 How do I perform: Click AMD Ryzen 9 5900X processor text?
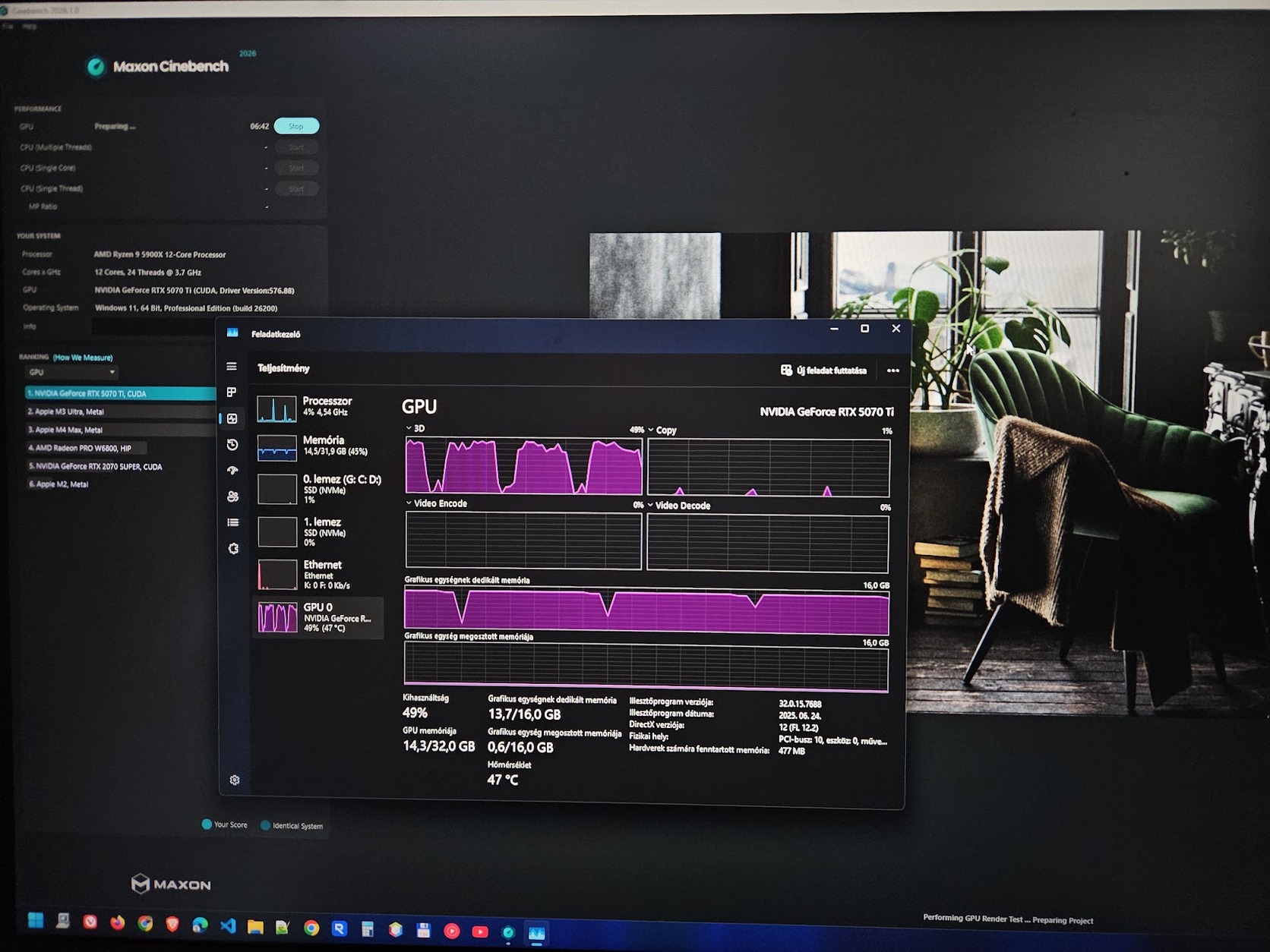(x=160, y=254)
